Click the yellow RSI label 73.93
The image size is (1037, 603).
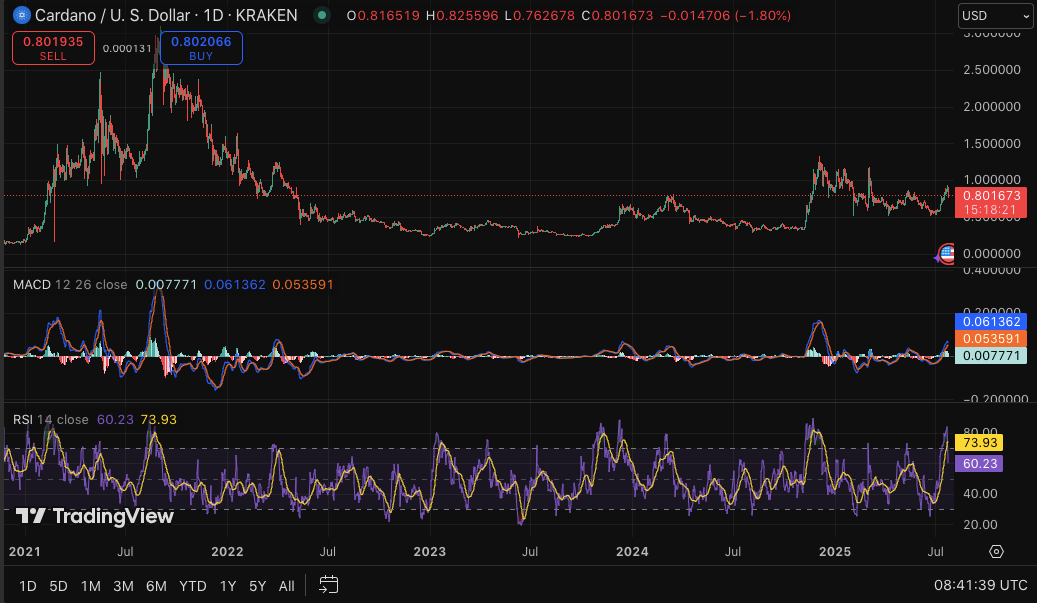[x=979, y=442]
